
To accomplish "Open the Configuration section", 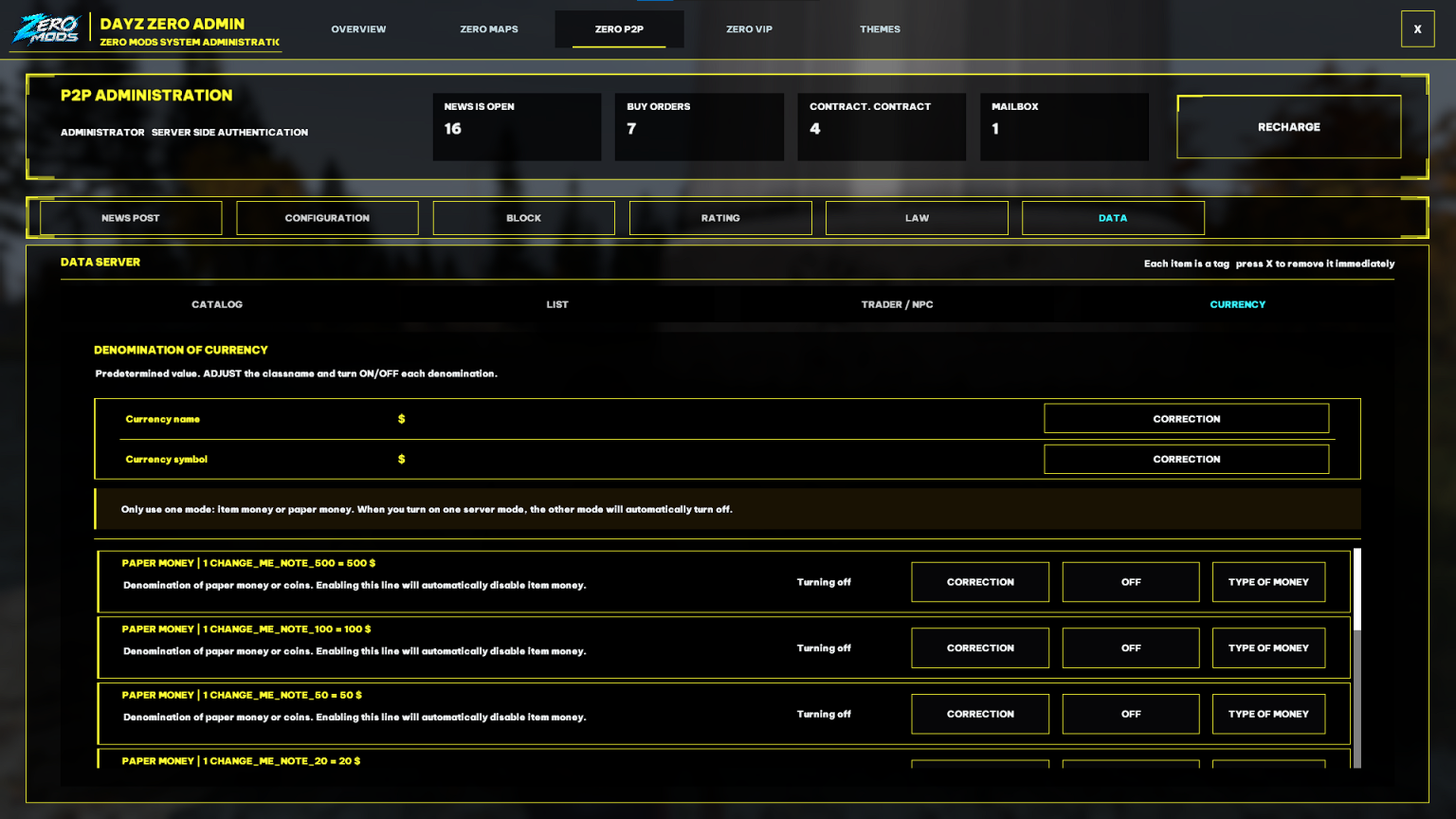I will [327, 218].
